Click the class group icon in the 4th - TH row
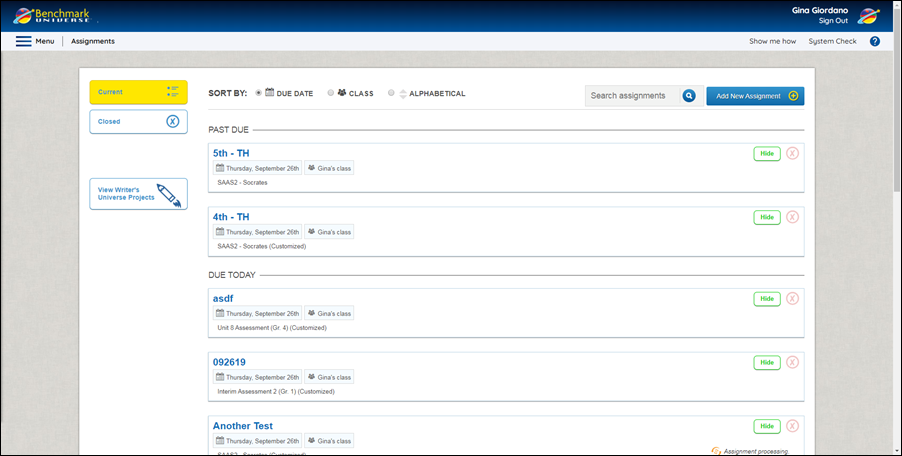This screenshot has width=902, height=456. click(311, 232)
